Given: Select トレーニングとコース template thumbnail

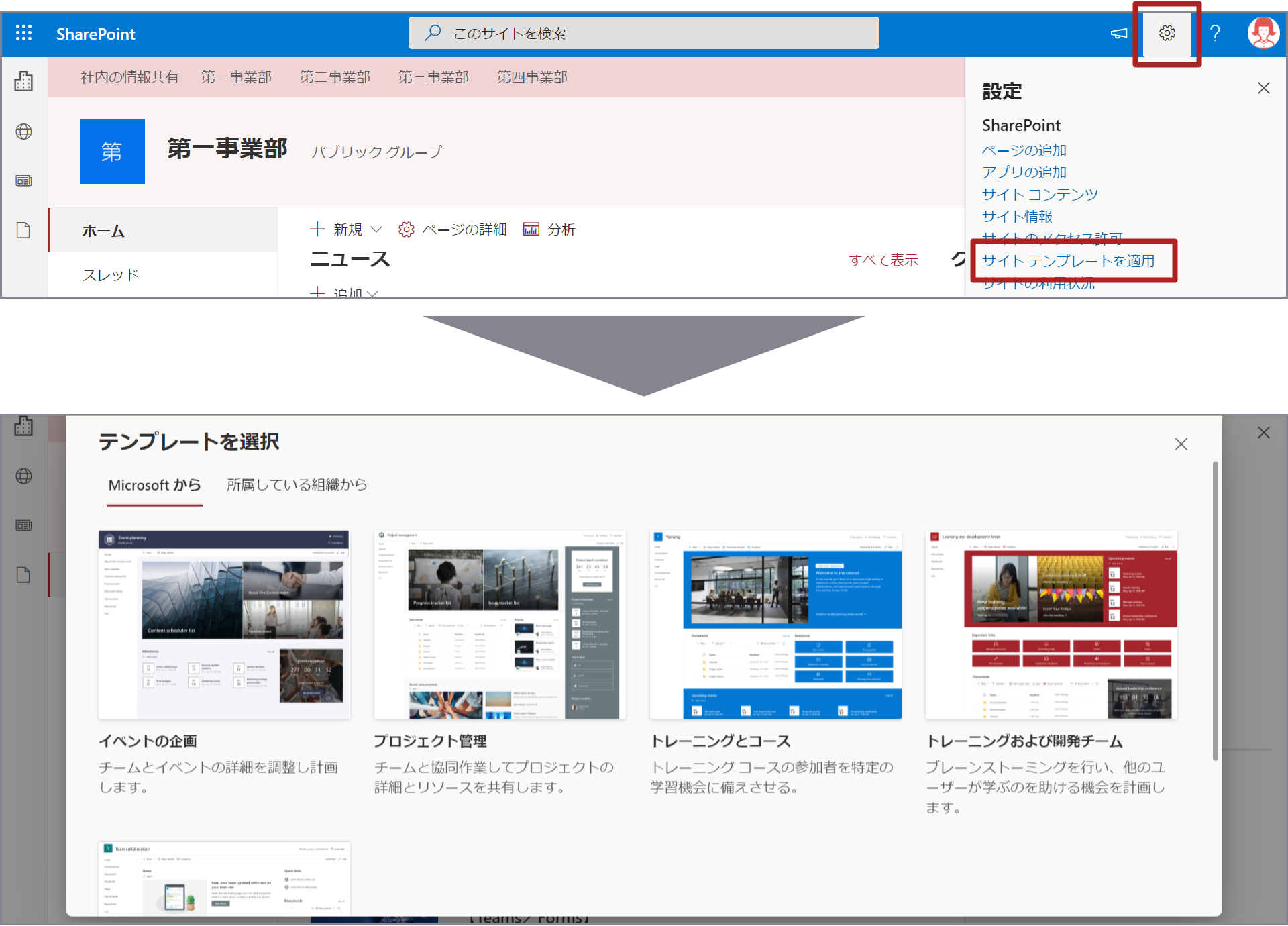Looking at the screenshot, I should coord(775,625).
